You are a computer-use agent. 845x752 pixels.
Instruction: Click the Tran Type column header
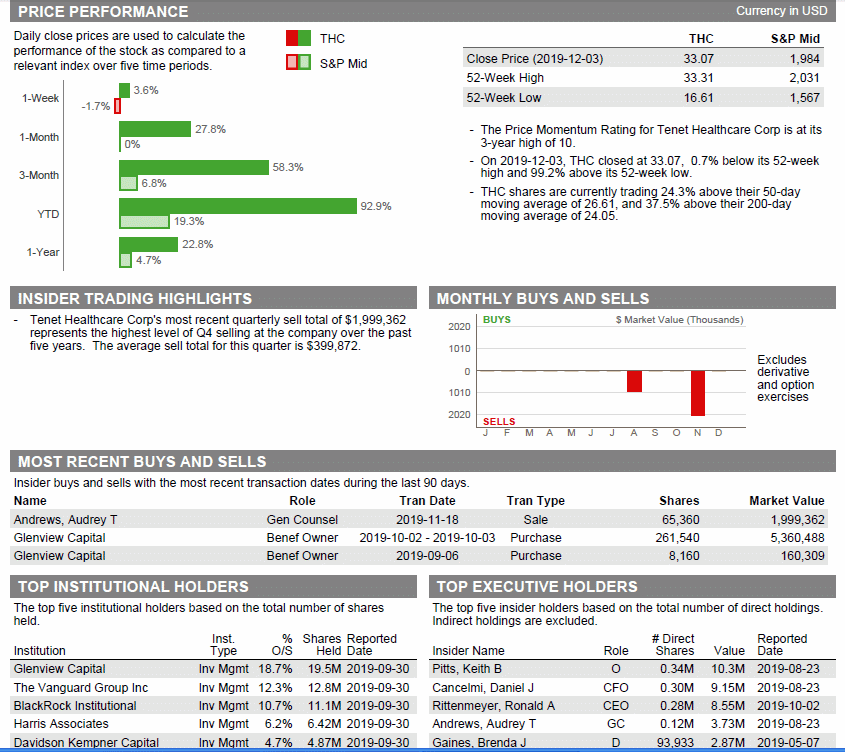(x=536, y=501)
